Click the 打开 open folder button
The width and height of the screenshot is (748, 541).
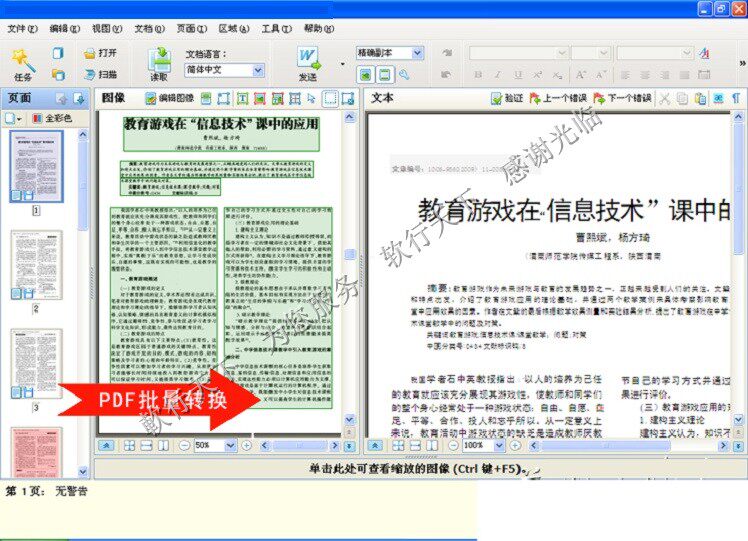100,53
